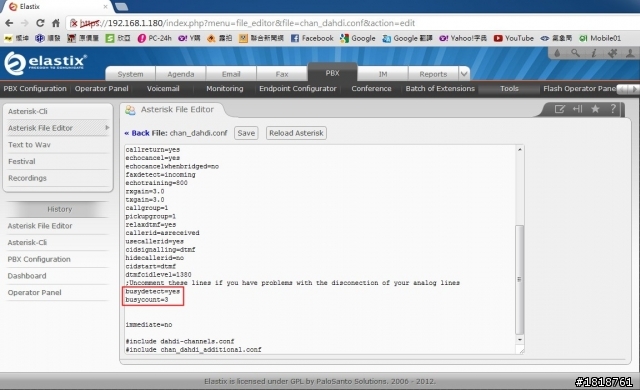Click the Save button
The width and height of the screenshot is (640, 390).
point(246,133)
